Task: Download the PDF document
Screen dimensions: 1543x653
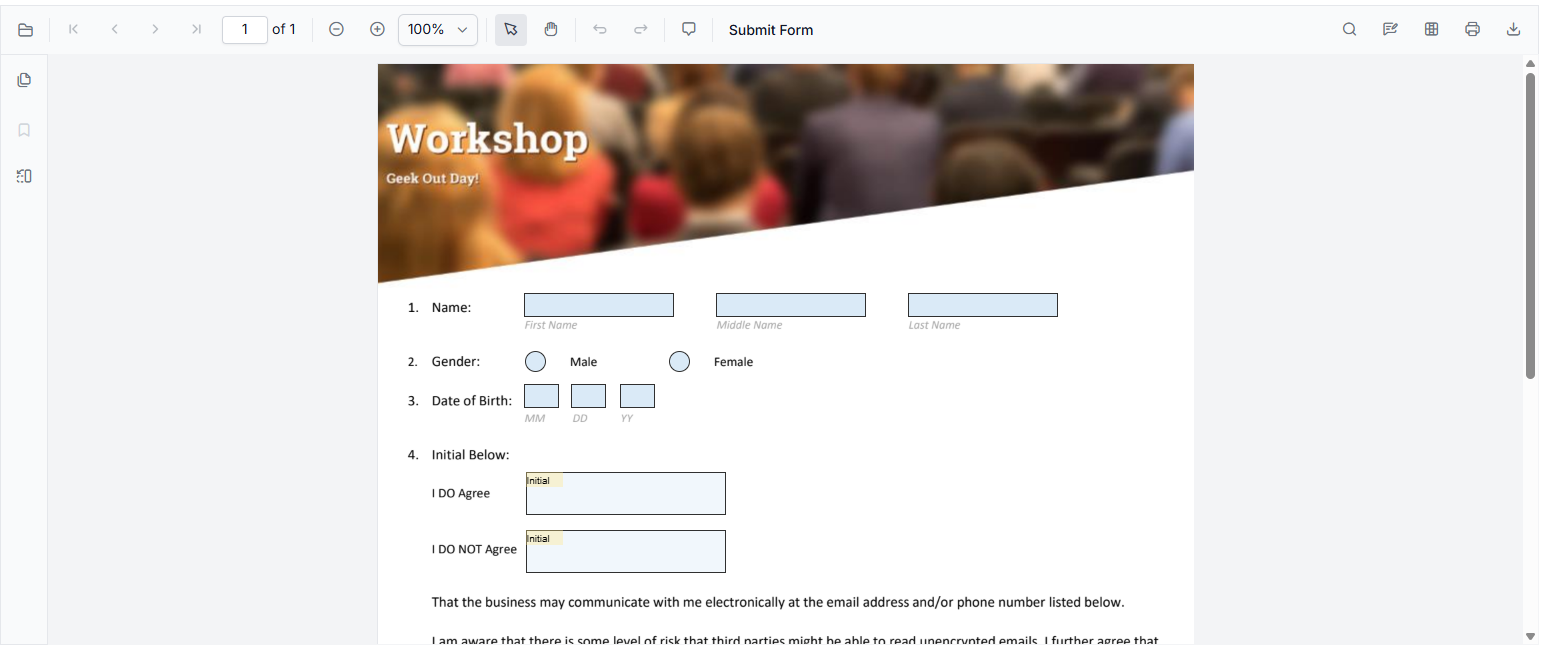Action: (x=1513, y=29)
